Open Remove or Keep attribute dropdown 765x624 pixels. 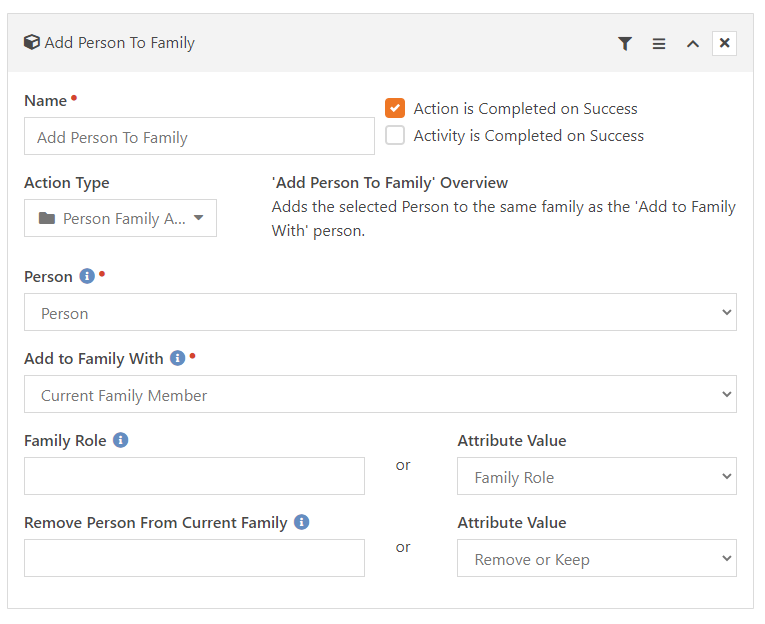point(597,558)
